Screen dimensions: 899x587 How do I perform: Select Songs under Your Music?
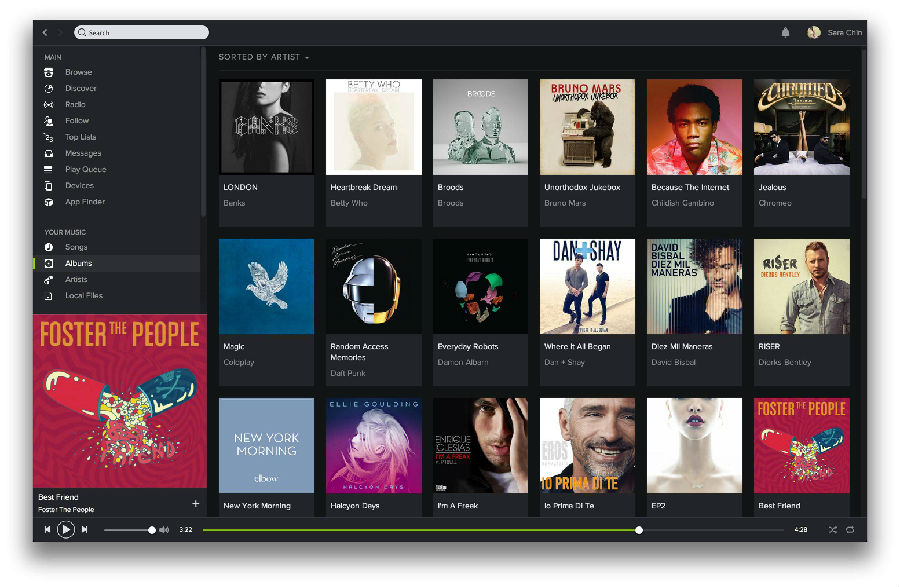76,247
